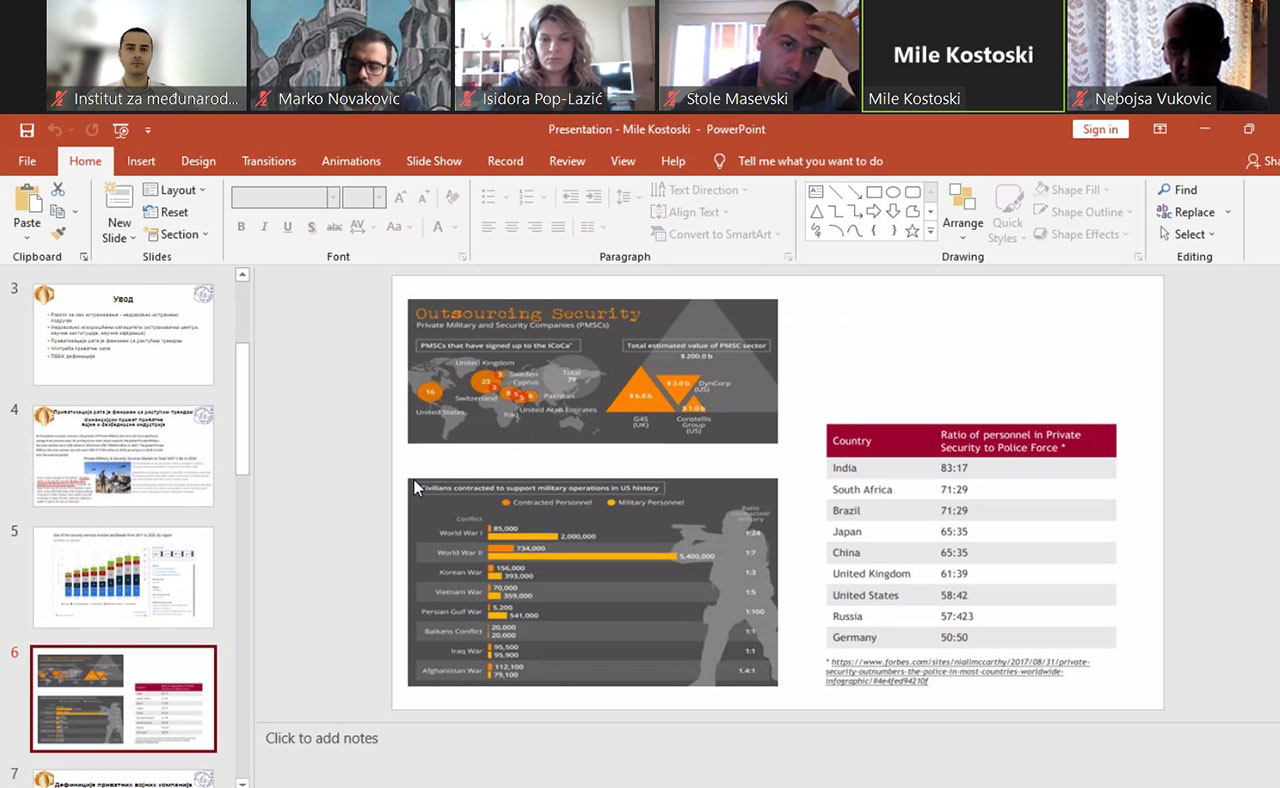Click the Sign in button

click(1100, 129)
